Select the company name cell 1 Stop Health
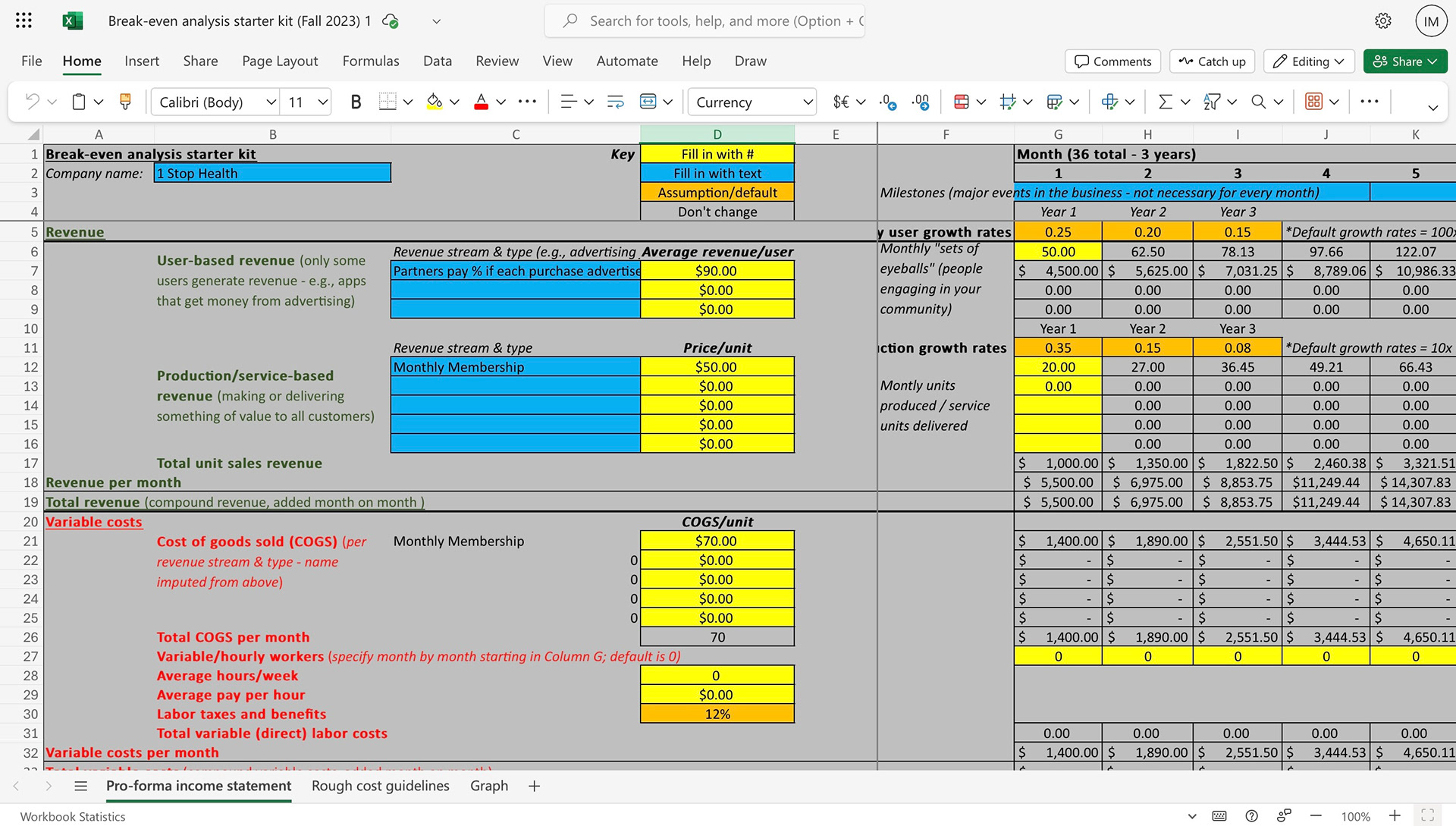1456x826 pixels. coord(272,173)
